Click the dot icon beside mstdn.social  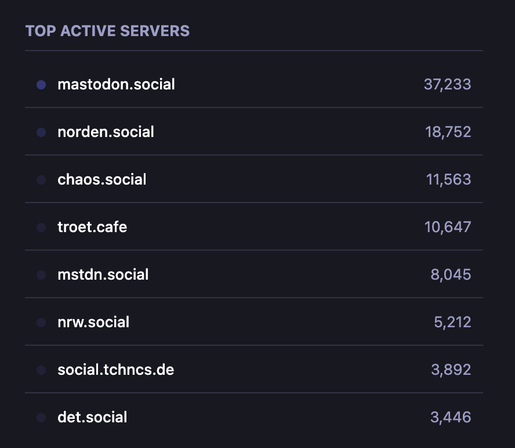(x=41, y=275)
